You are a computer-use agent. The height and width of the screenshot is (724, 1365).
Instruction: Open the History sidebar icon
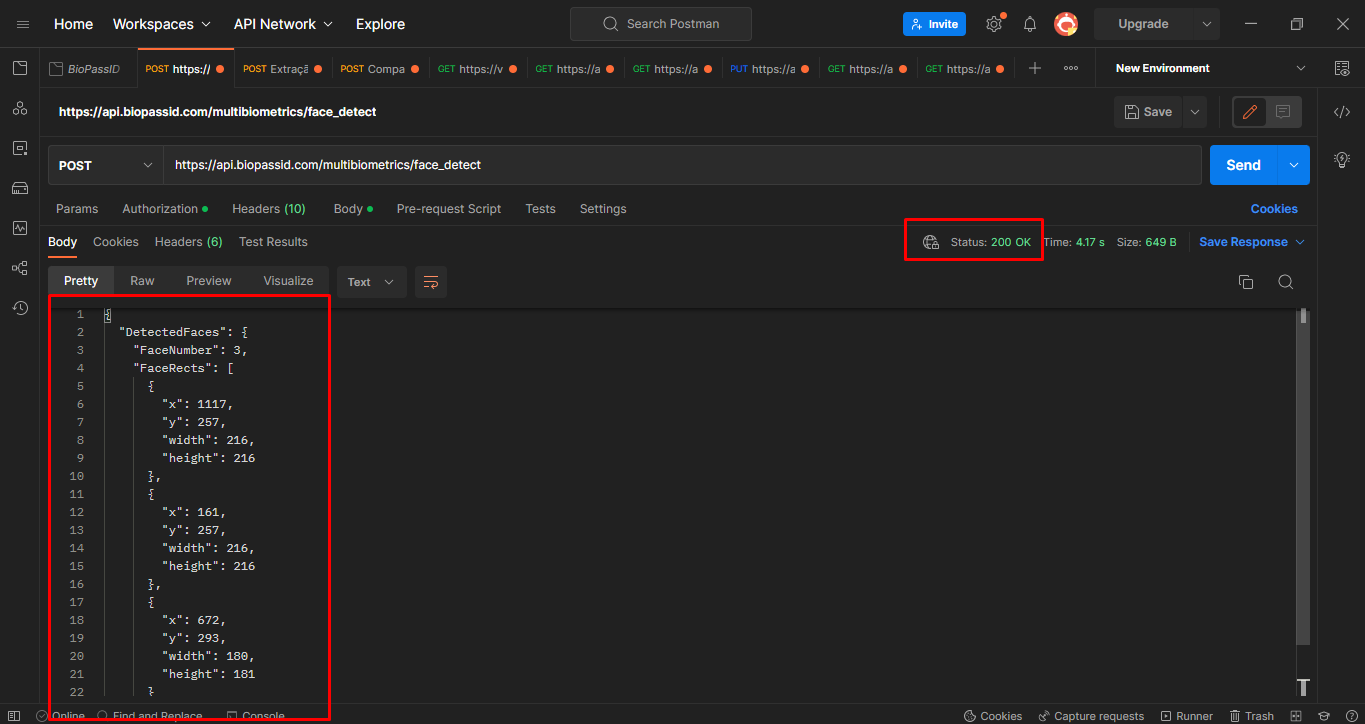pyautogui.click(x=20, y=308)
